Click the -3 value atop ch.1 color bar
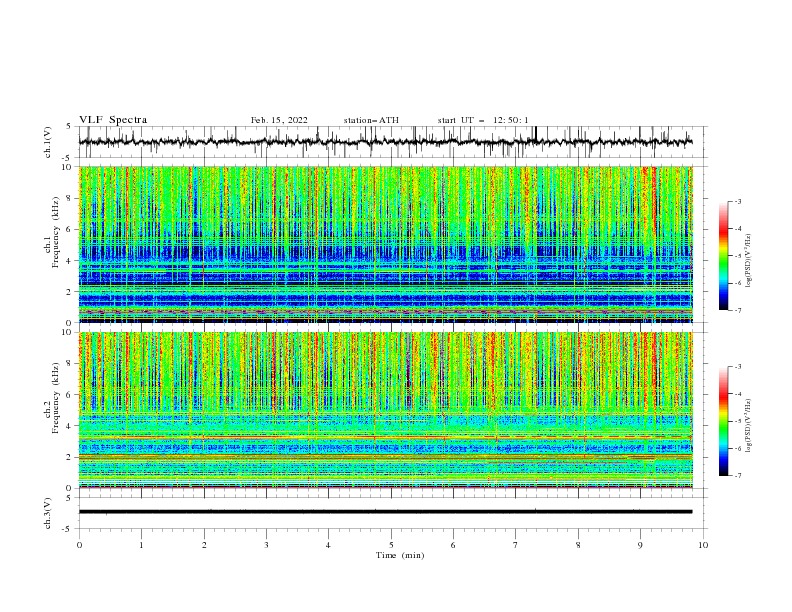This screenshot has width=792, height=612. click(737, 201)
